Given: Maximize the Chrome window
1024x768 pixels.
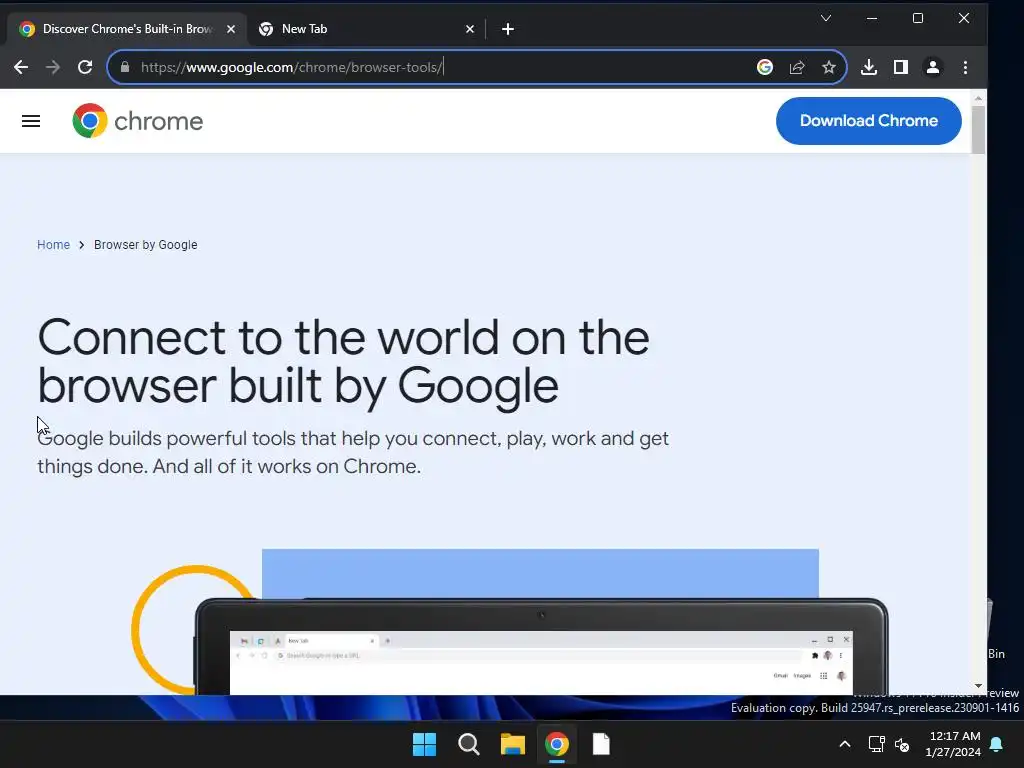Looking at the screenshot, I should tap(918, 18).
